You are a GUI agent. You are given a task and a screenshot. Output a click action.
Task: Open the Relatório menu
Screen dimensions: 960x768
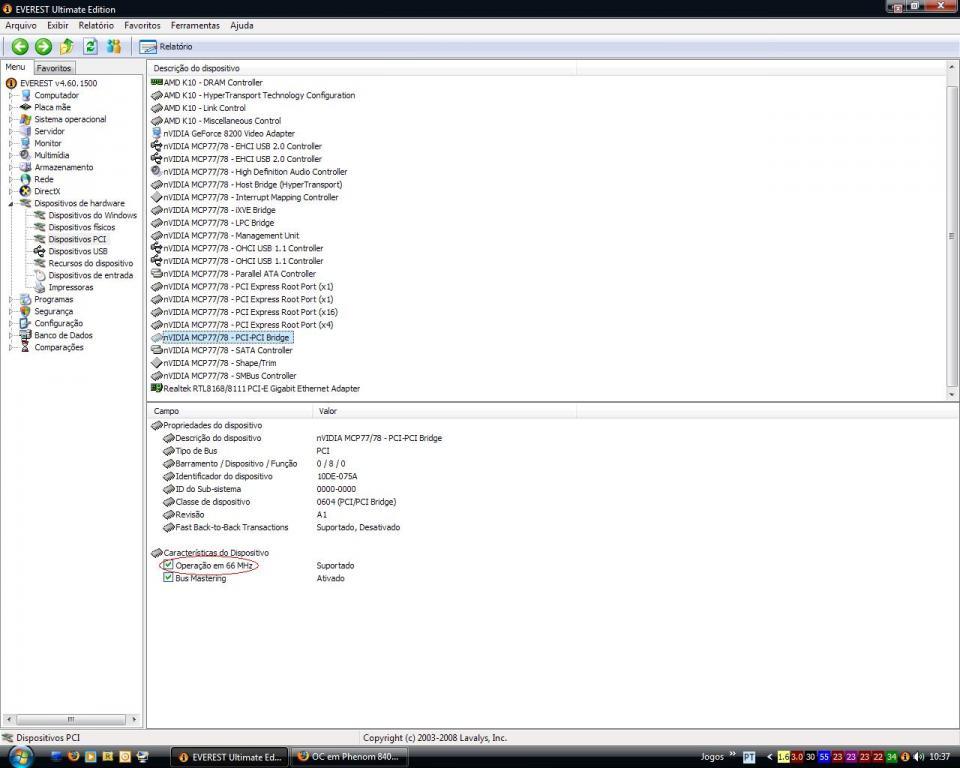point(96,26)
